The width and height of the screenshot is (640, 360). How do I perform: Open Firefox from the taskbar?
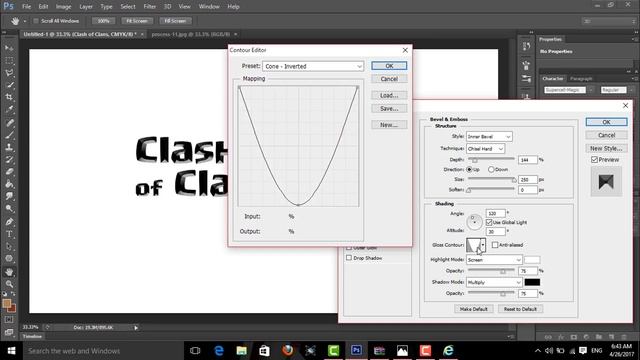point(287,350)
